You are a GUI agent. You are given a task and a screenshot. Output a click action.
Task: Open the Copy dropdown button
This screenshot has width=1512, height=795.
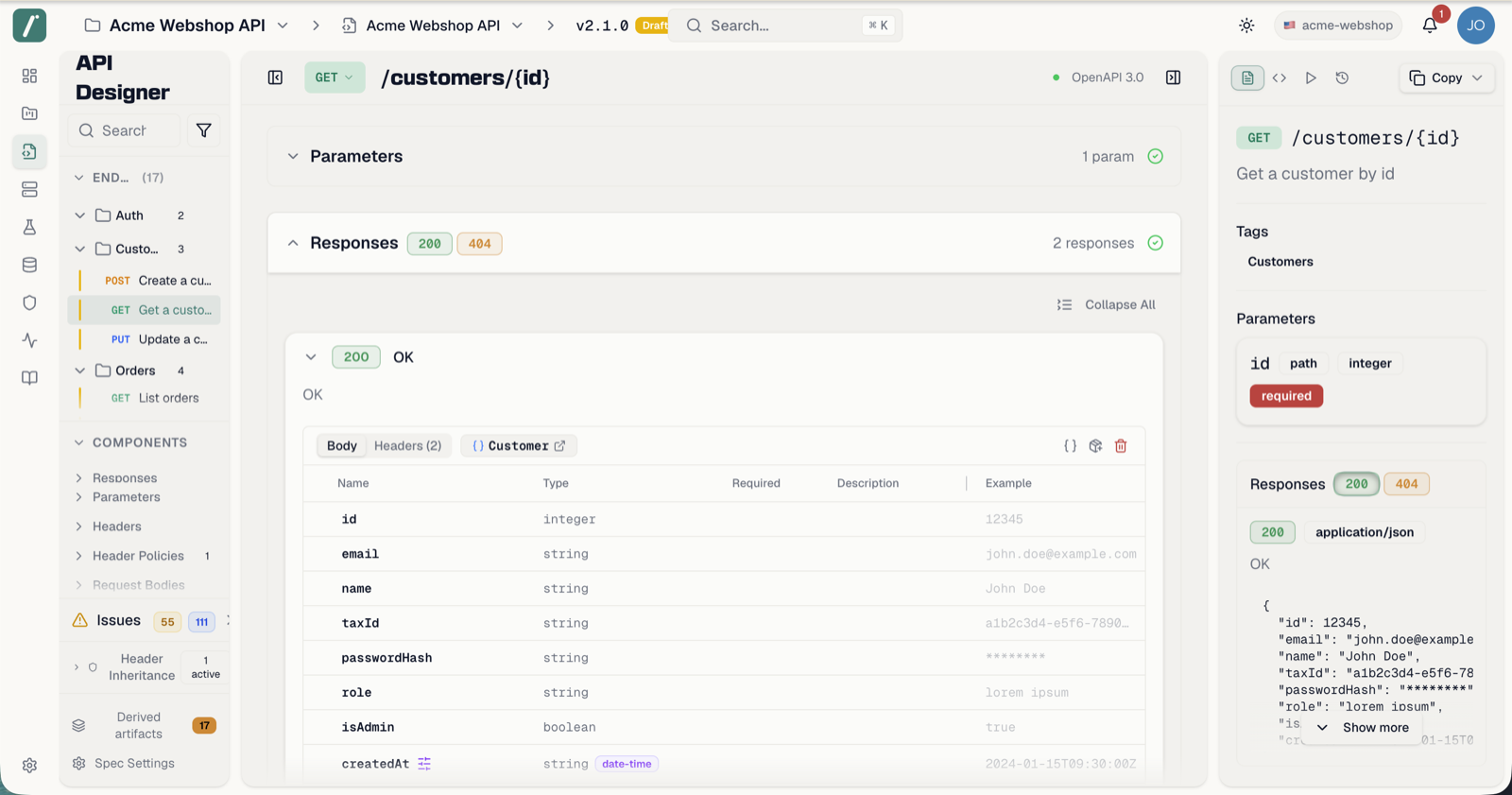point(1446,78)
